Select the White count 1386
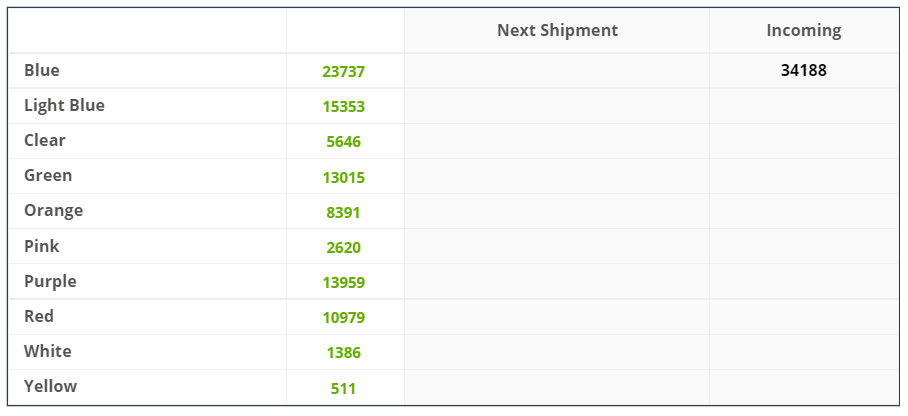The width and height of the screenshot is (908, 416). pos(343,352)
